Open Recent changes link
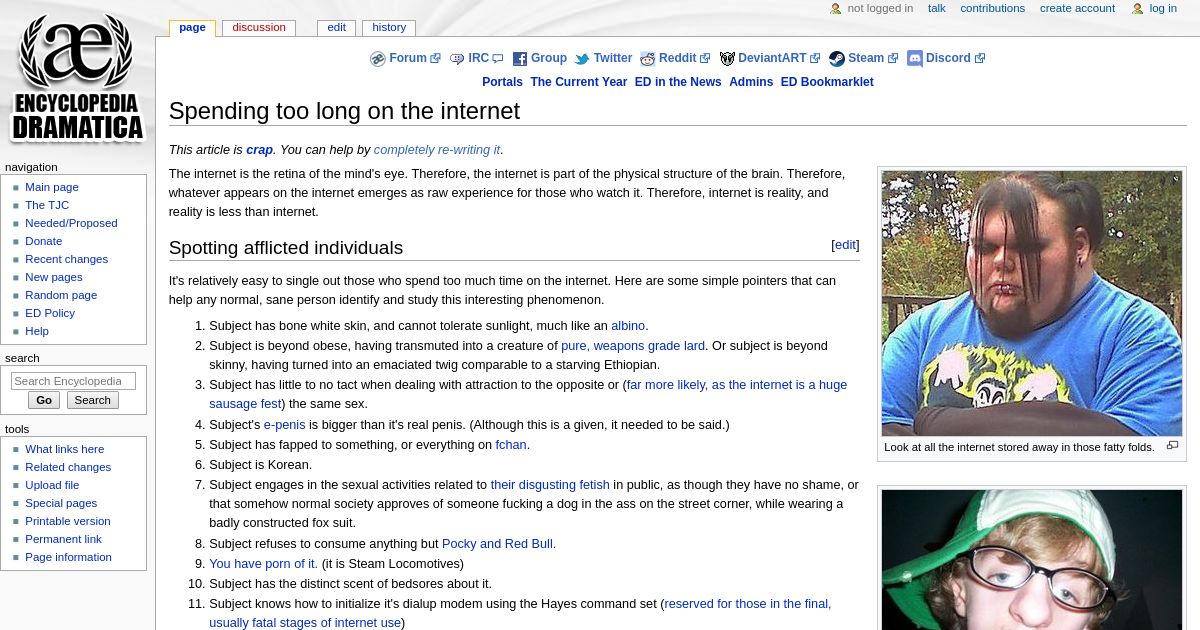 (x=66, y=259)
